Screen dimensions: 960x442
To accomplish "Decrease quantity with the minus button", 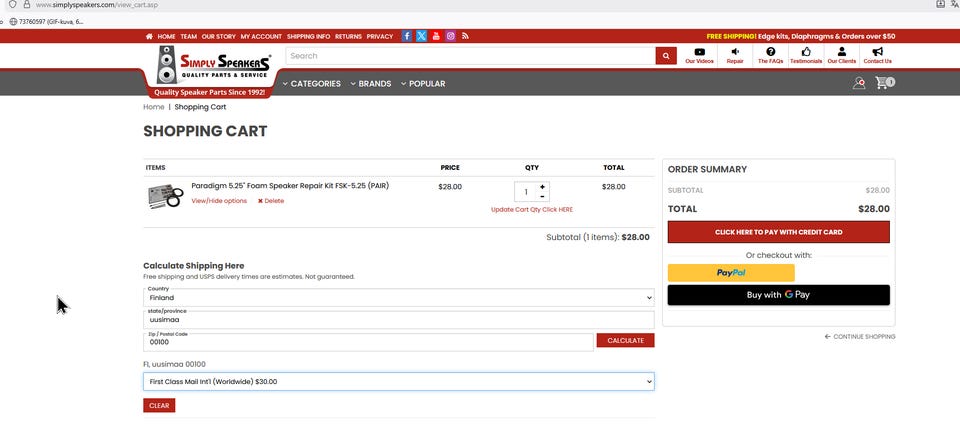I will pos(542,197).
